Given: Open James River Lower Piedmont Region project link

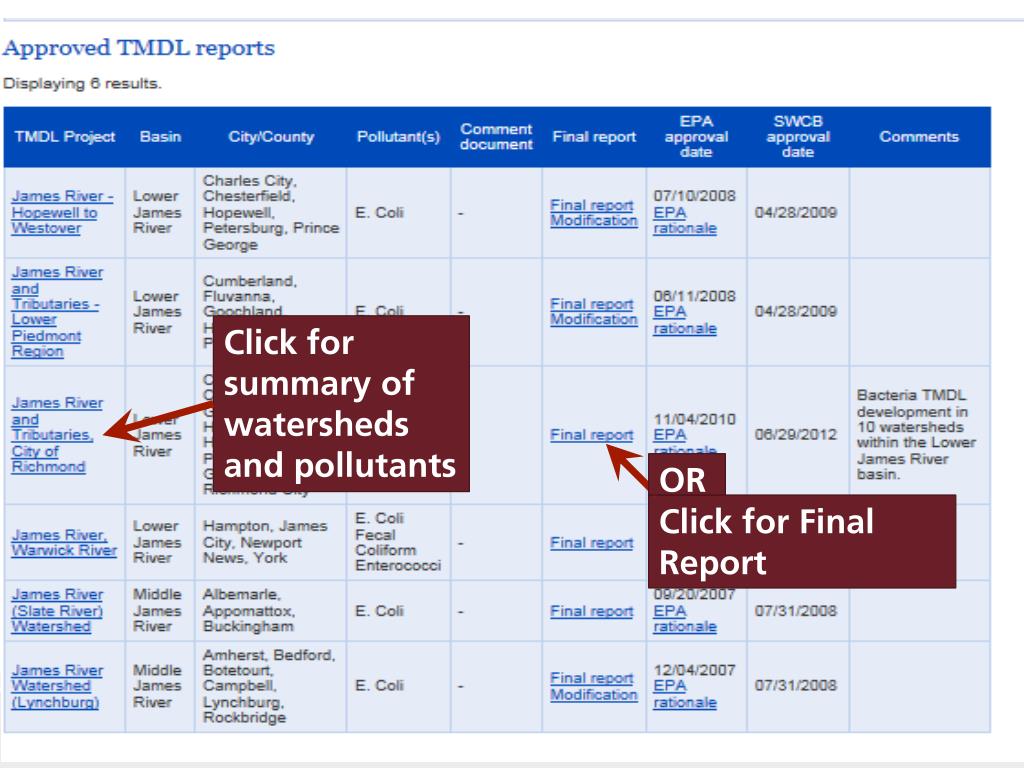Looking at the screenshot, I should 56,312.
